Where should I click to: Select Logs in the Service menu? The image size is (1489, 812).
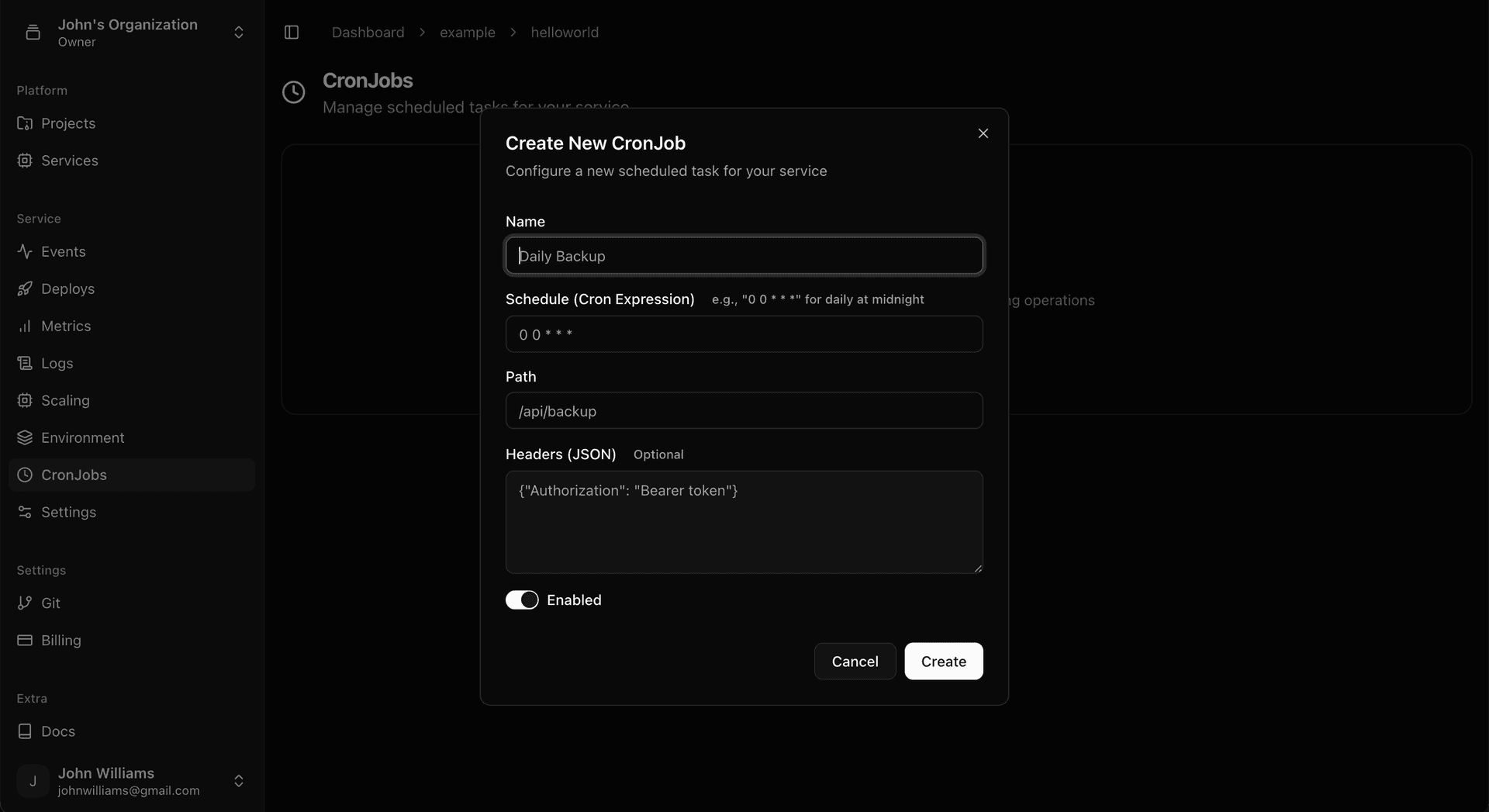[x=132, y=364]
